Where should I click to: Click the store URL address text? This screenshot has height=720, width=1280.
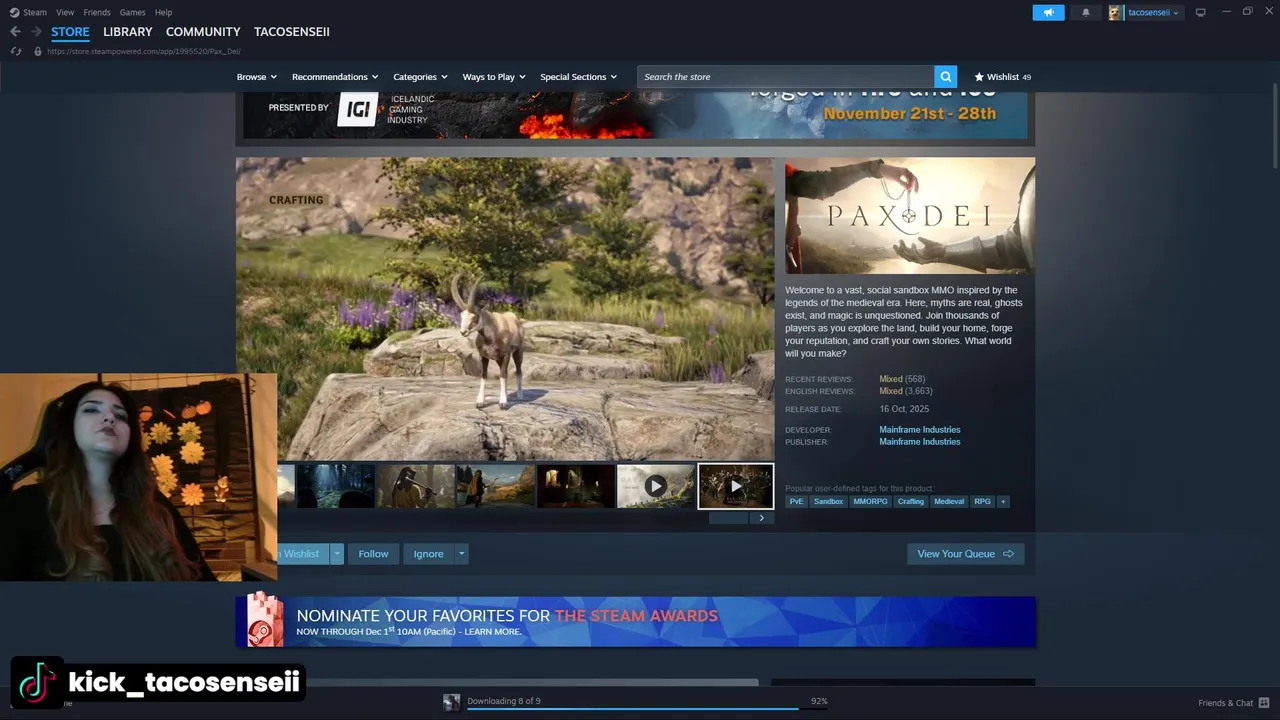pos(144,51)
